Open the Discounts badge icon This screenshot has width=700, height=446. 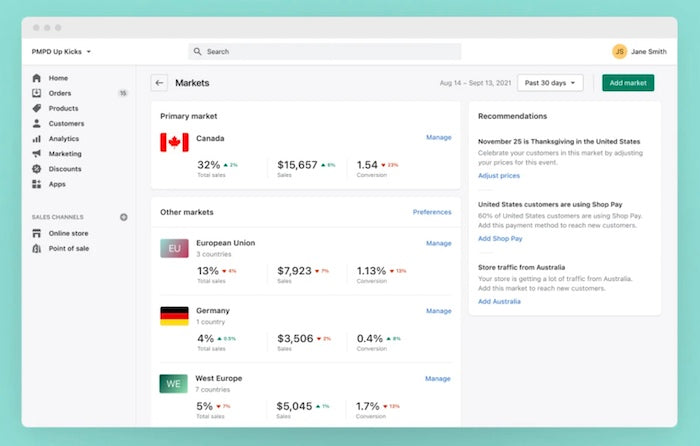pyautogui.click(x=37, y=169)
